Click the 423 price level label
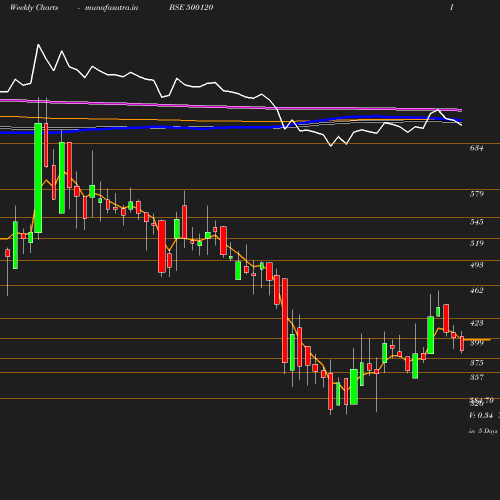Viewport: 500px width, 500px height. tap(476, 323)
